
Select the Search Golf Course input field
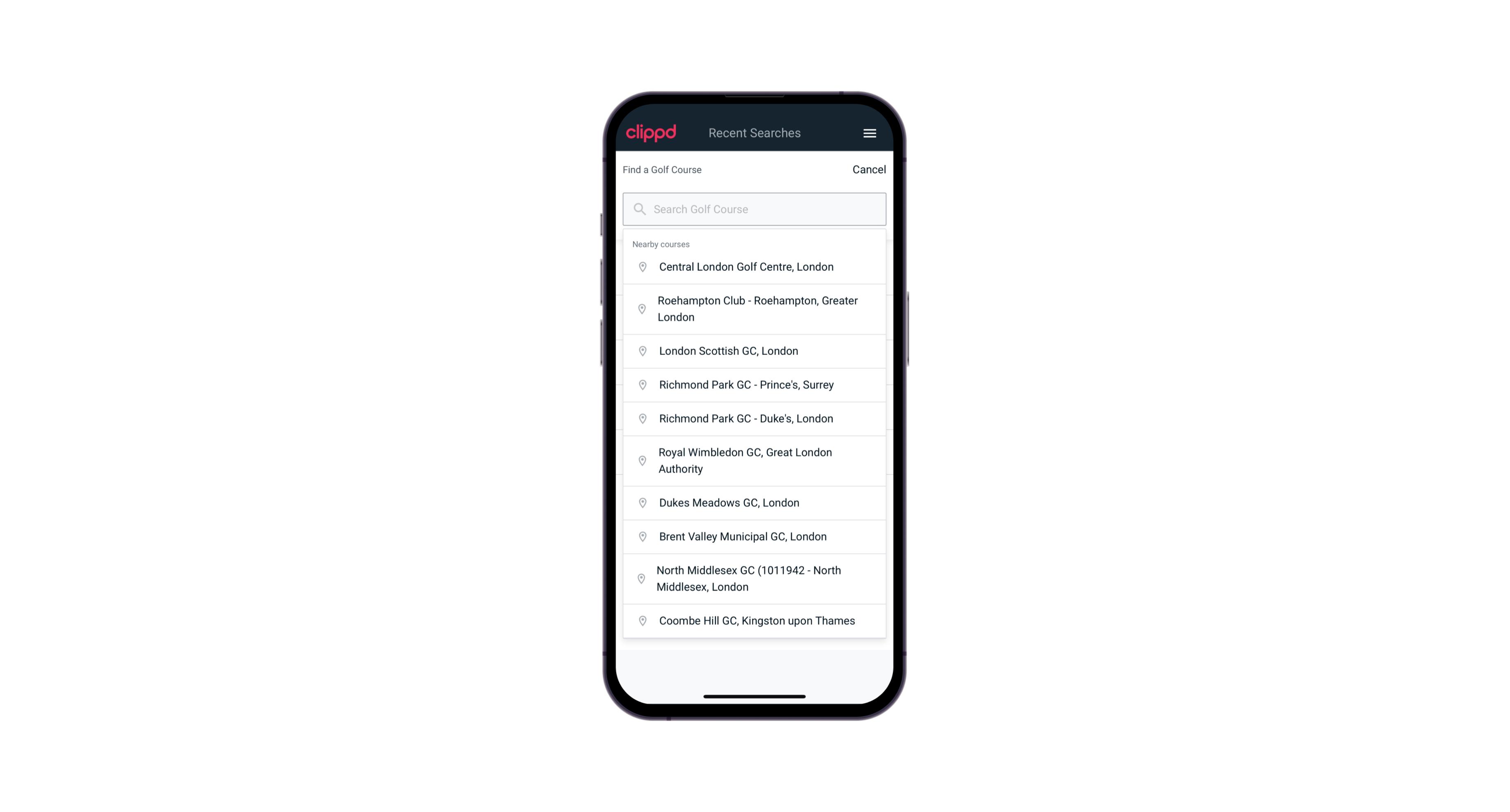755,208
